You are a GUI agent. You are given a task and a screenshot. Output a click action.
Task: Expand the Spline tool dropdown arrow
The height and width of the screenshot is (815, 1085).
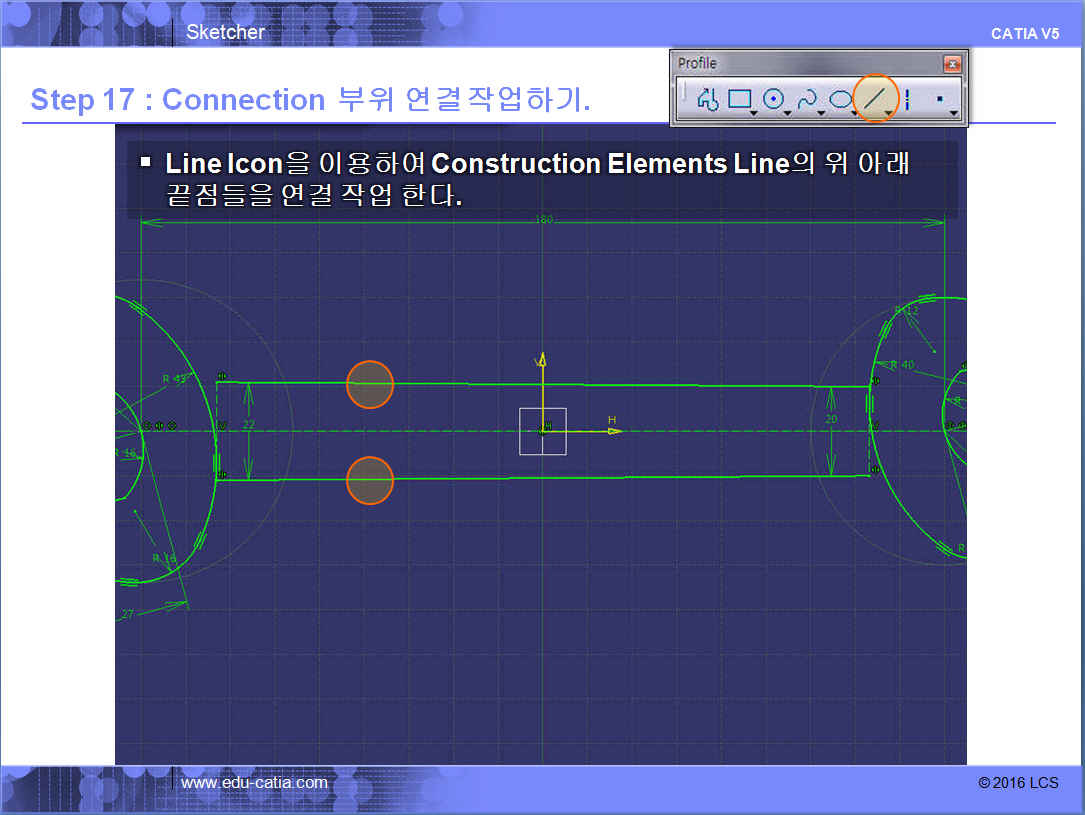pyautogui.click(x=821, y=113)
